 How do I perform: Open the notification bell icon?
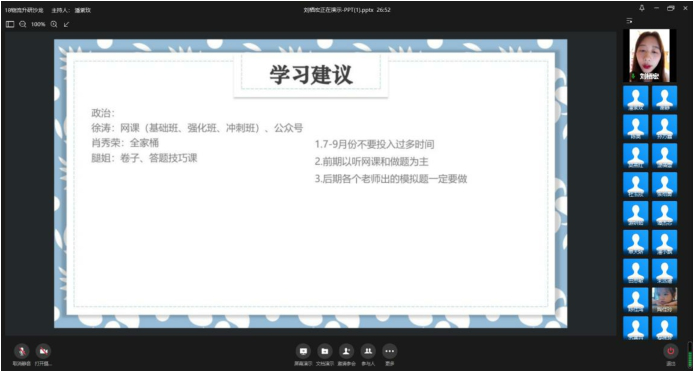pyautogui.click(x=642, y=8)
